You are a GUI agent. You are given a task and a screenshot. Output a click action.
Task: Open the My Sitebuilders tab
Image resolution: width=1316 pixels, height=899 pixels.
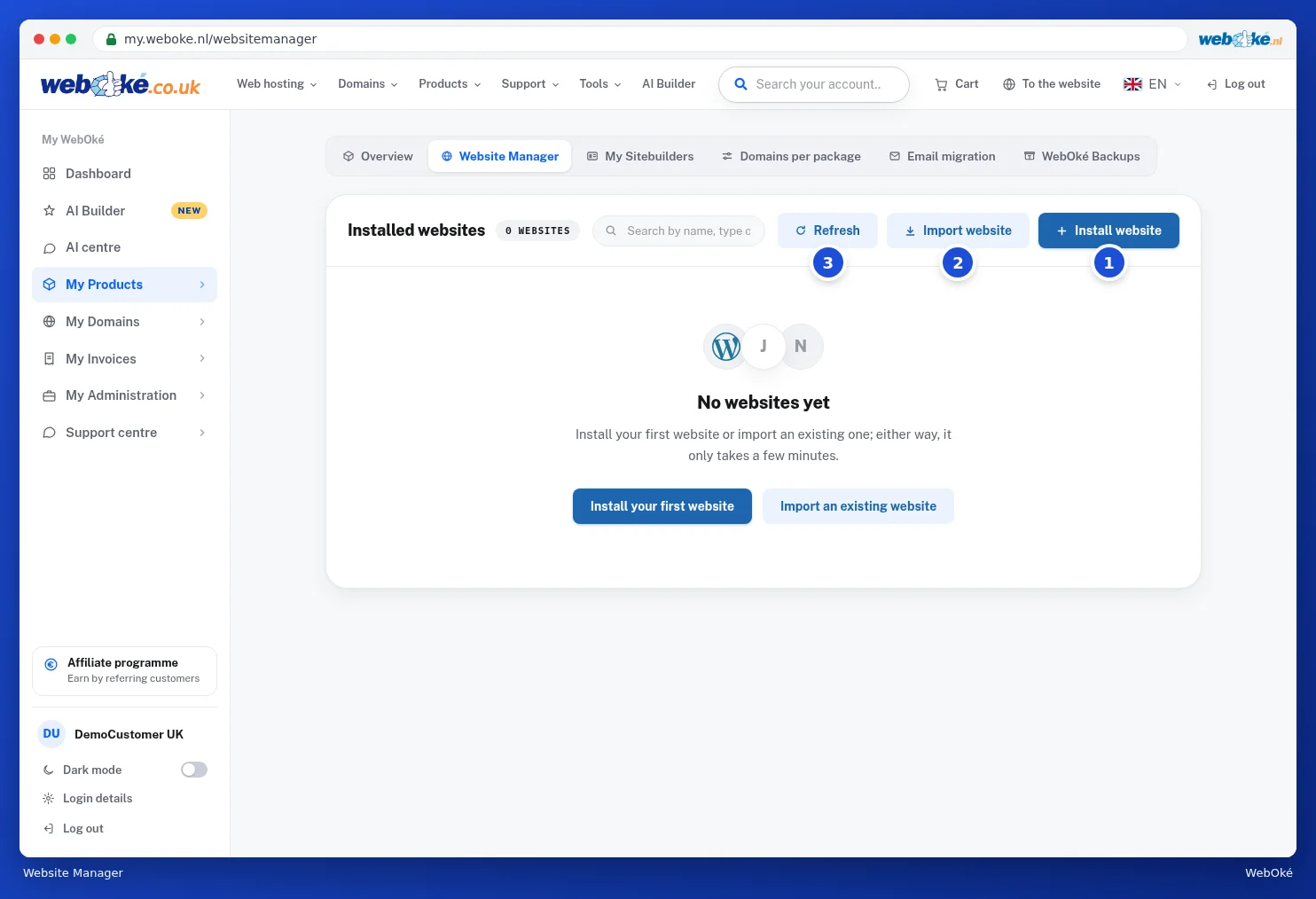point(640,156)
